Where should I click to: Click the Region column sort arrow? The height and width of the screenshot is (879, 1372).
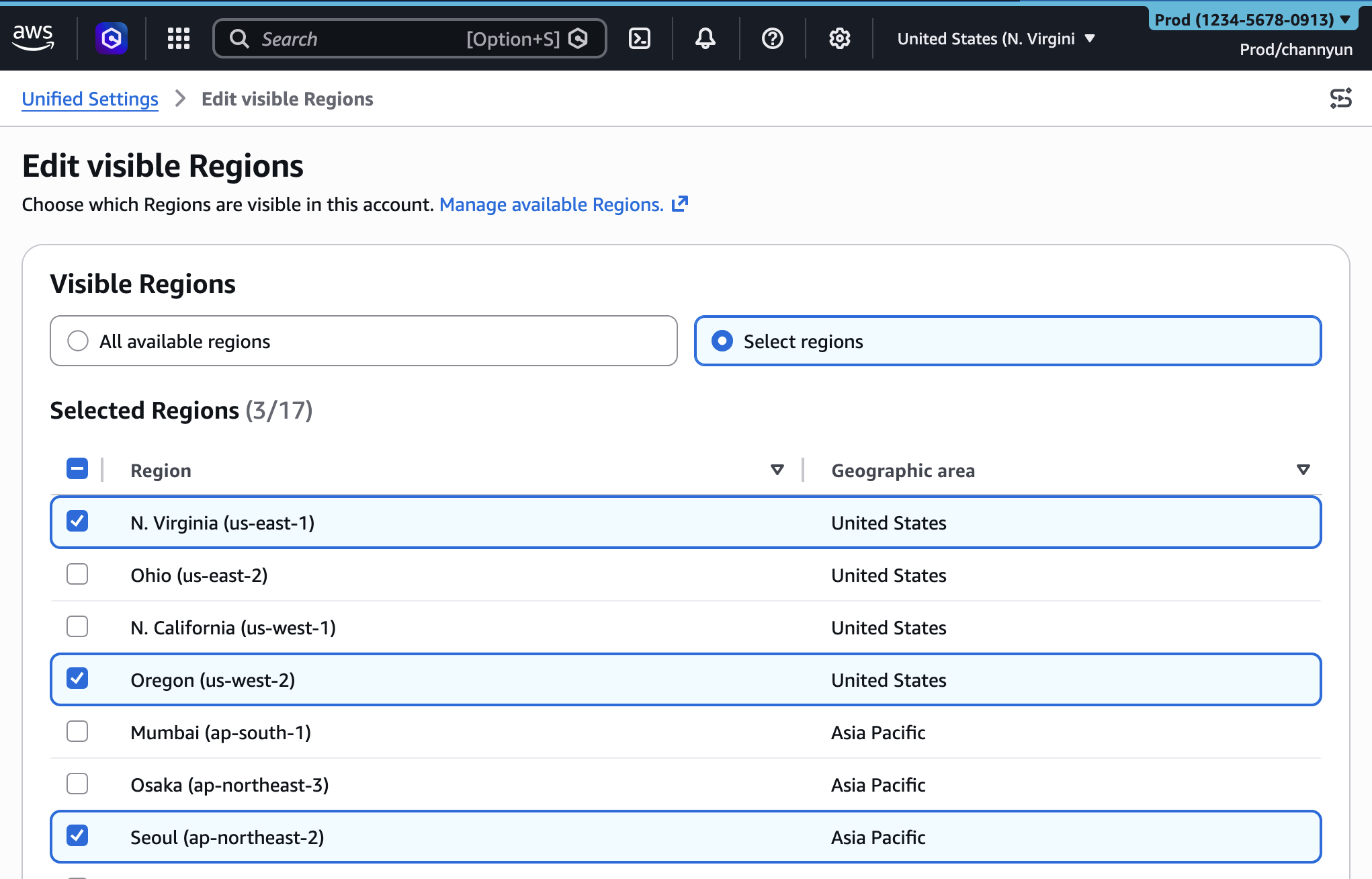point(777,470)
